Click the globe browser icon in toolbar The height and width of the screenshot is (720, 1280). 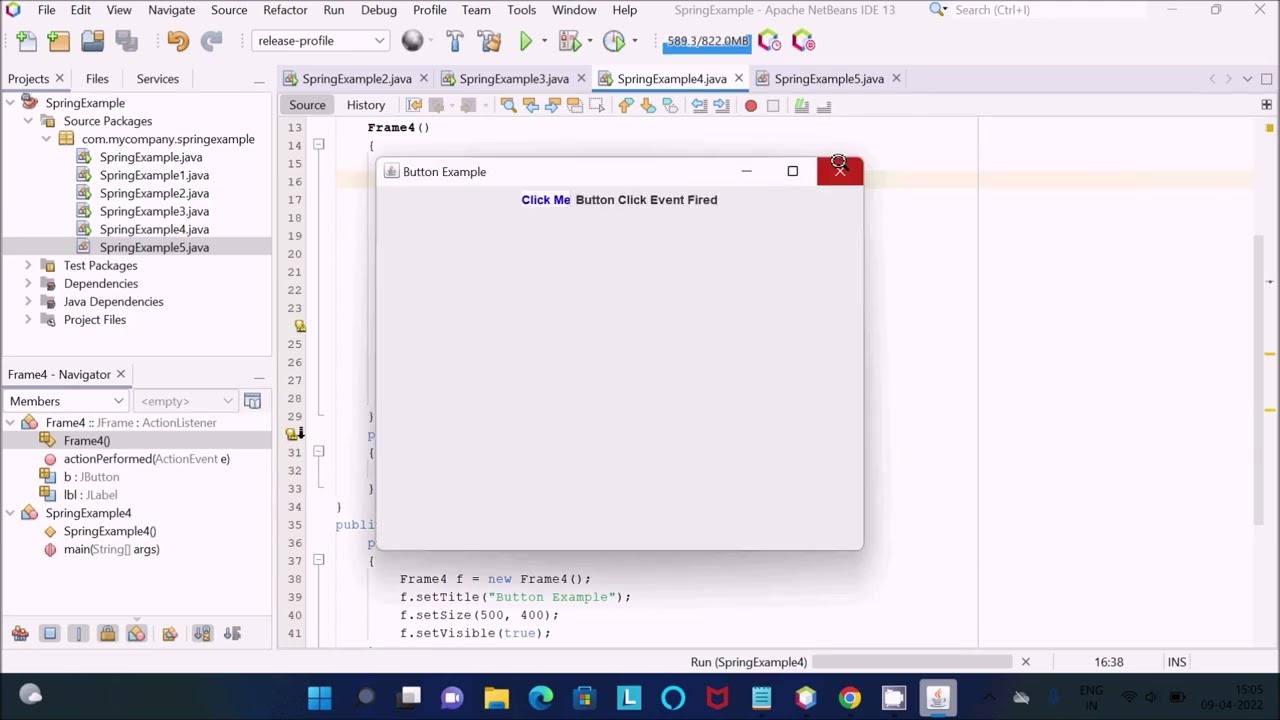413,41
